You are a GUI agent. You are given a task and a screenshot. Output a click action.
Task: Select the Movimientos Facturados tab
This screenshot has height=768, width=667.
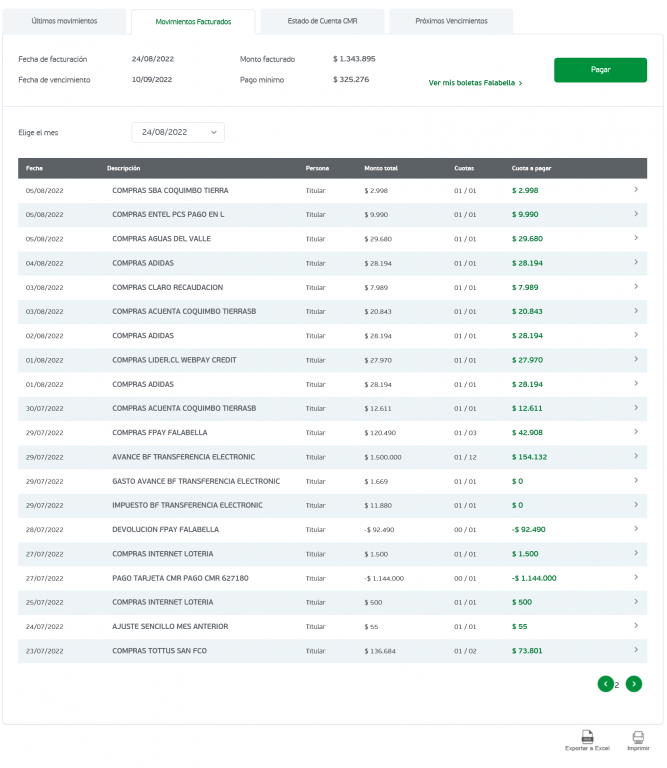(193, 22)
